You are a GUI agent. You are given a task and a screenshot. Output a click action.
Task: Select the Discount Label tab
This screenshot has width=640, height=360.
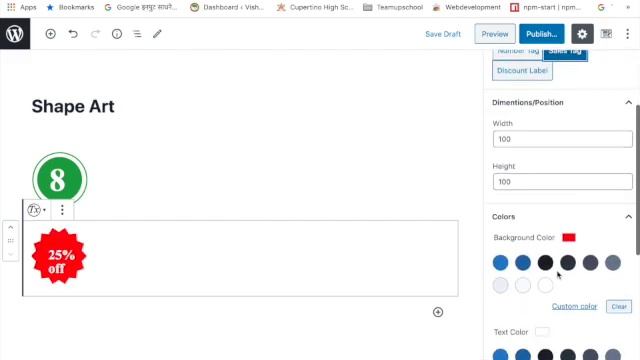[522, 71]
